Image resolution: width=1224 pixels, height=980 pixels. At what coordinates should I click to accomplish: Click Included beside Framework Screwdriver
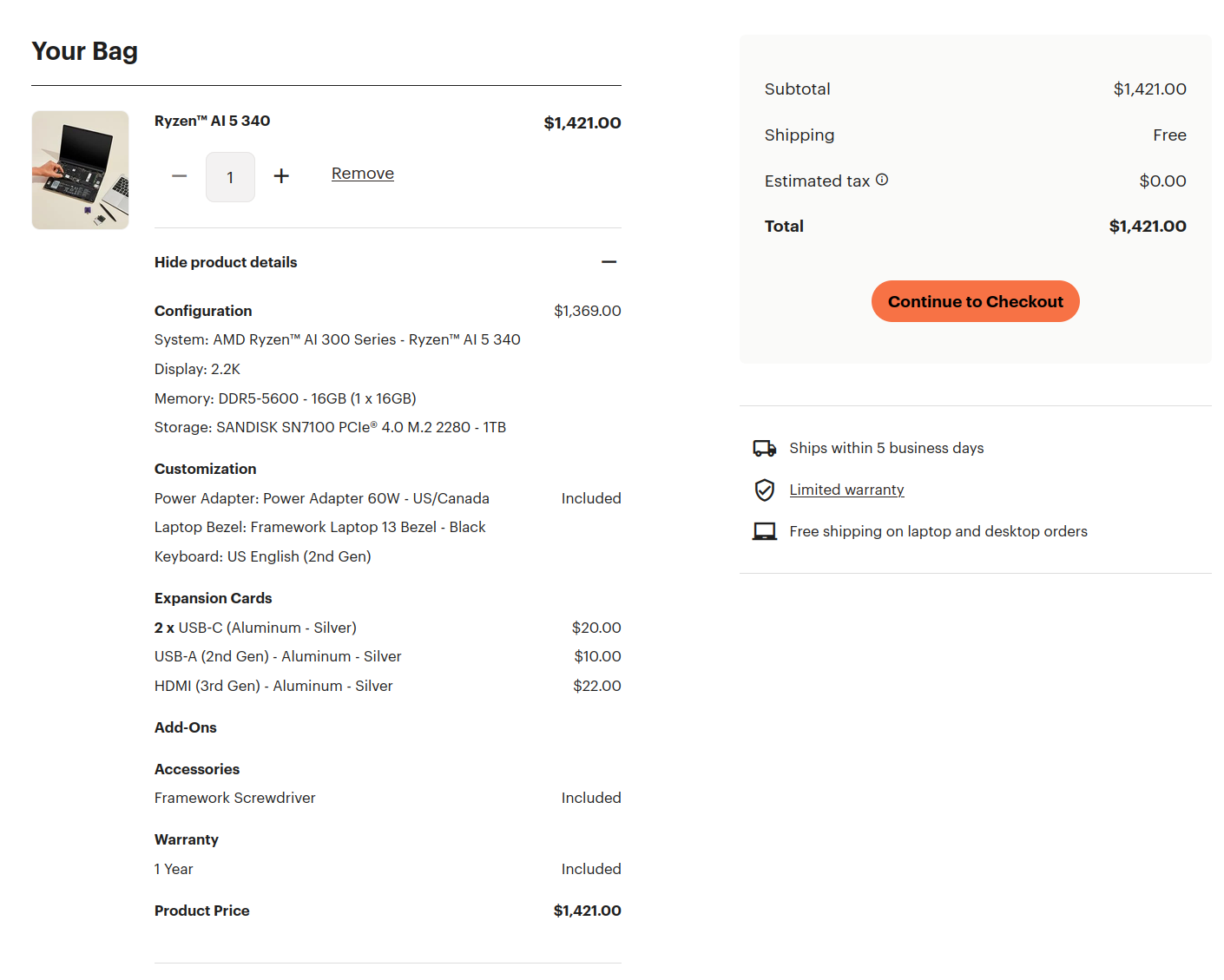click(x=591, y=798)
